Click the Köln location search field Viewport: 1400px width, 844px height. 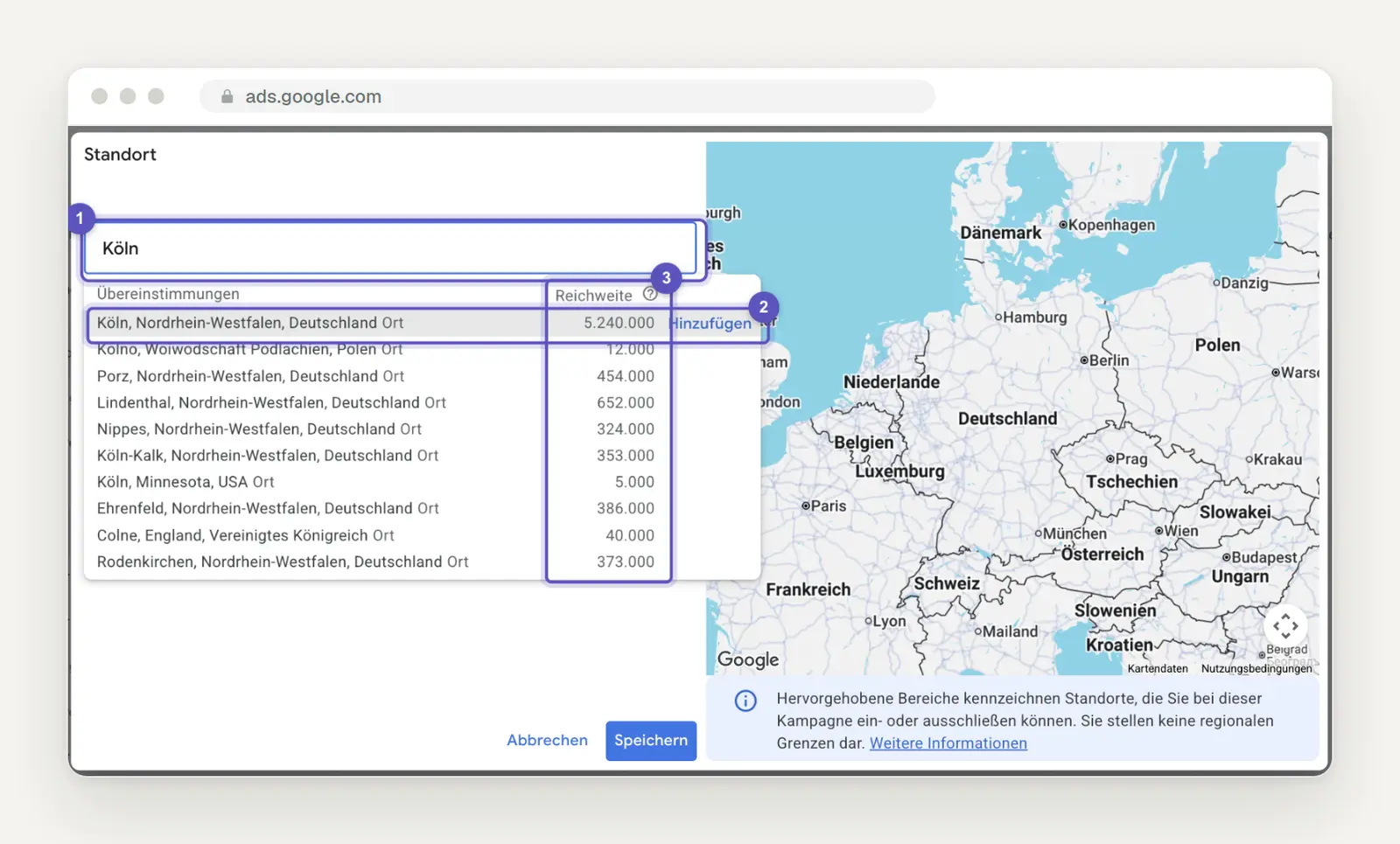click(x=390, y=248)
